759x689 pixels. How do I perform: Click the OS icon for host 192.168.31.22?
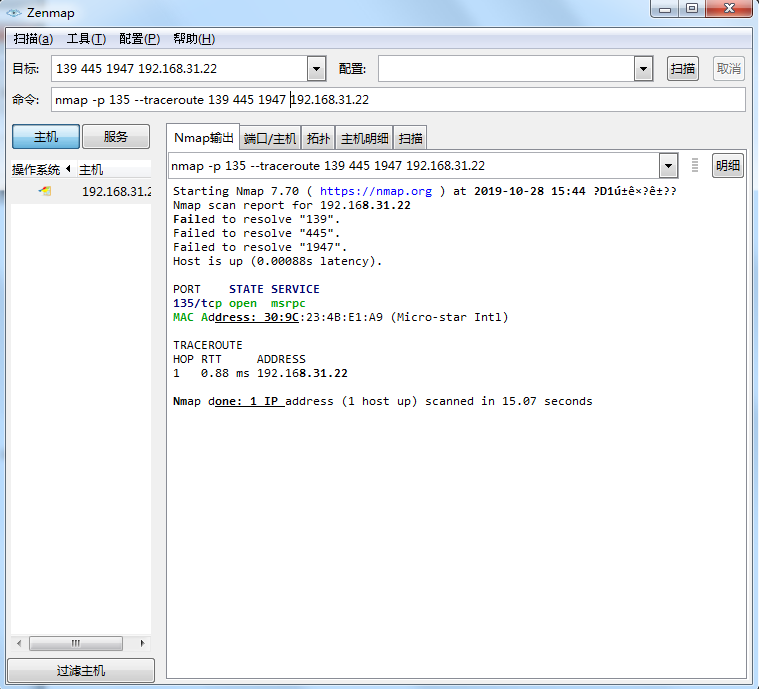click(x=45, y=191)
